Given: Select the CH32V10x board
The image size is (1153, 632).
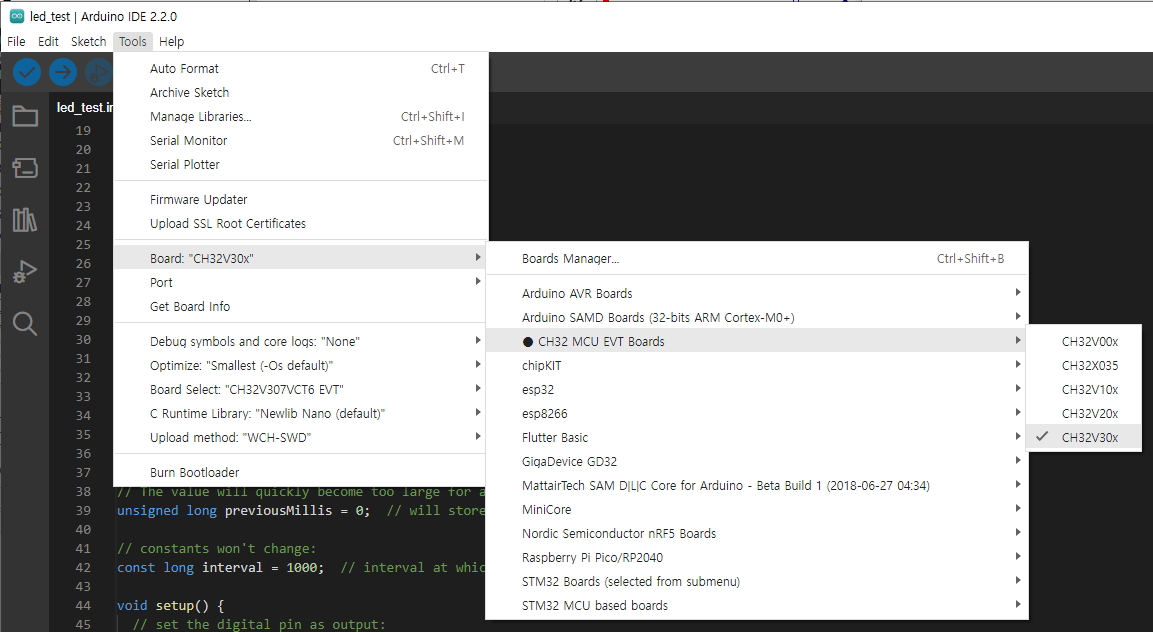Looking at the screenshot, I should point(1085,389).
